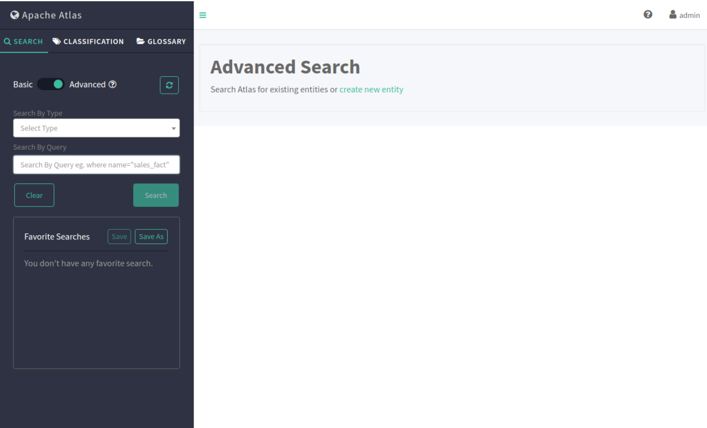
Task: Click the Apache Atlas globe logo icon
Action: click(x=15, y=15)
